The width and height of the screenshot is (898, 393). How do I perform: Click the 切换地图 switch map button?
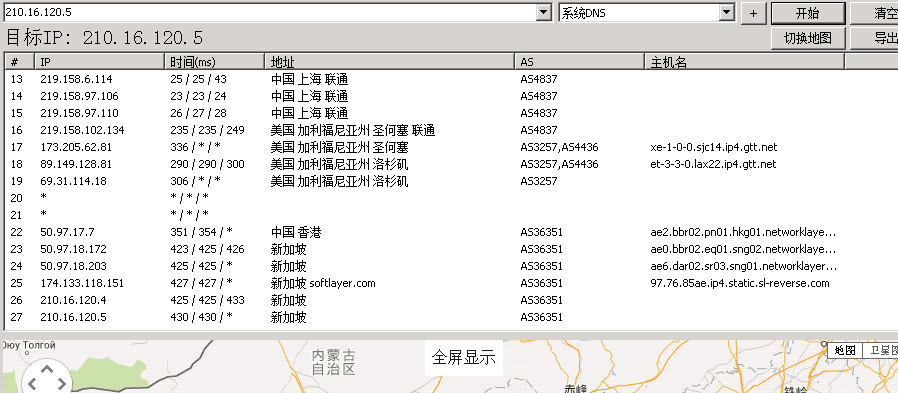(x=808, y=38)
